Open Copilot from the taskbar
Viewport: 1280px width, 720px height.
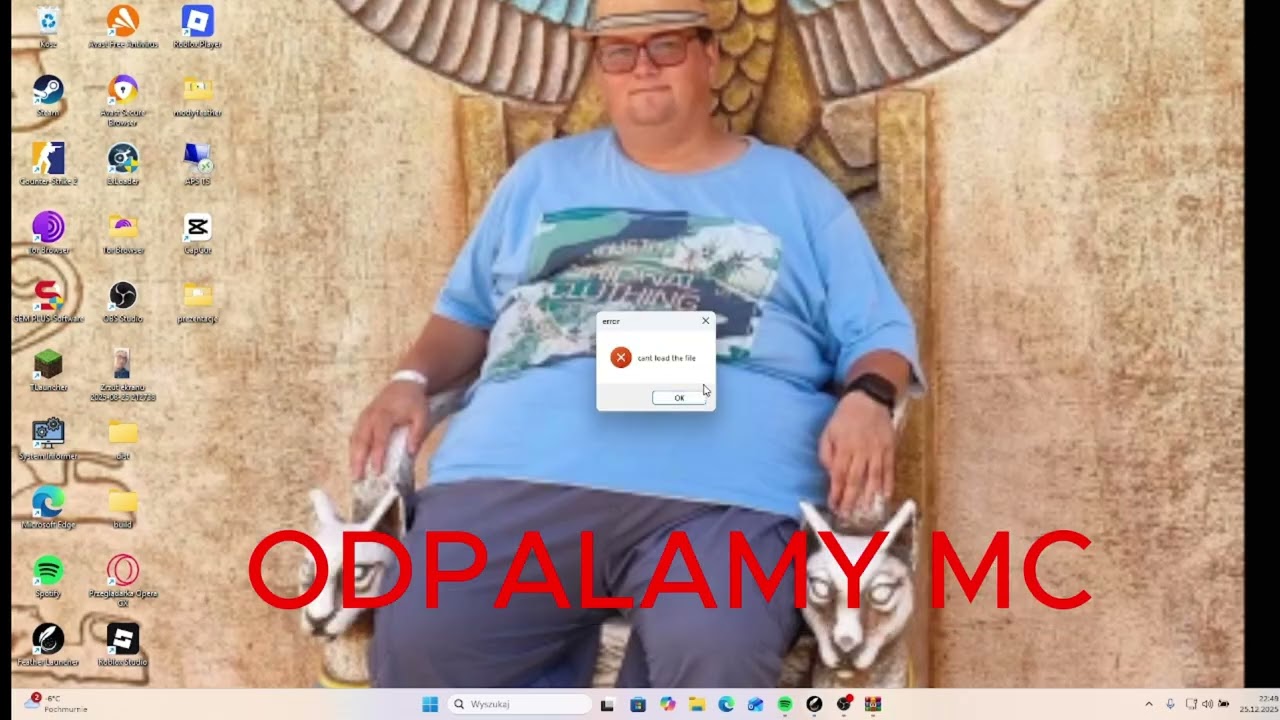(x=667, y=704)
